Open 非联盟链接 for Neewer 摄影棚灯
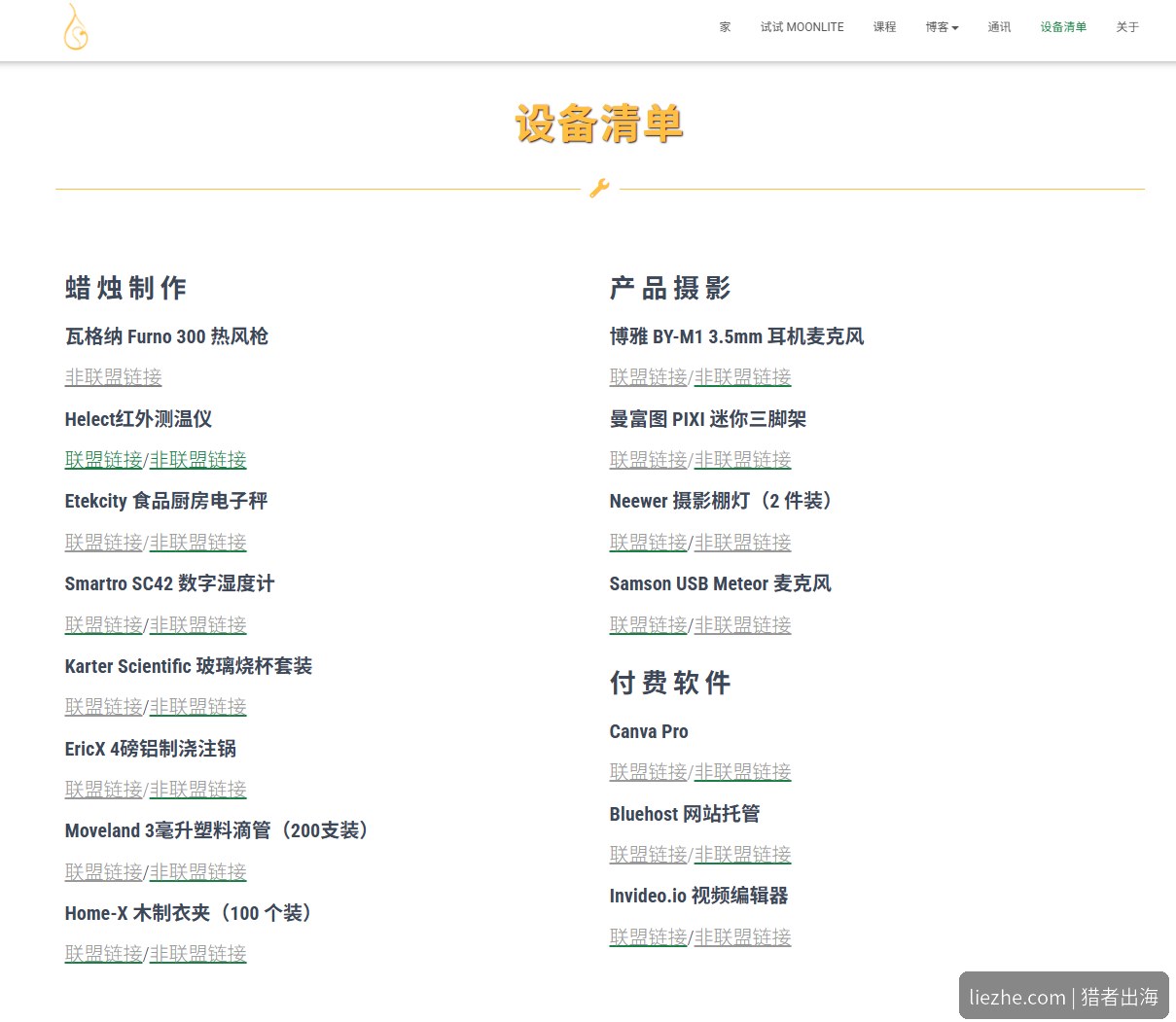 (743, 543)
